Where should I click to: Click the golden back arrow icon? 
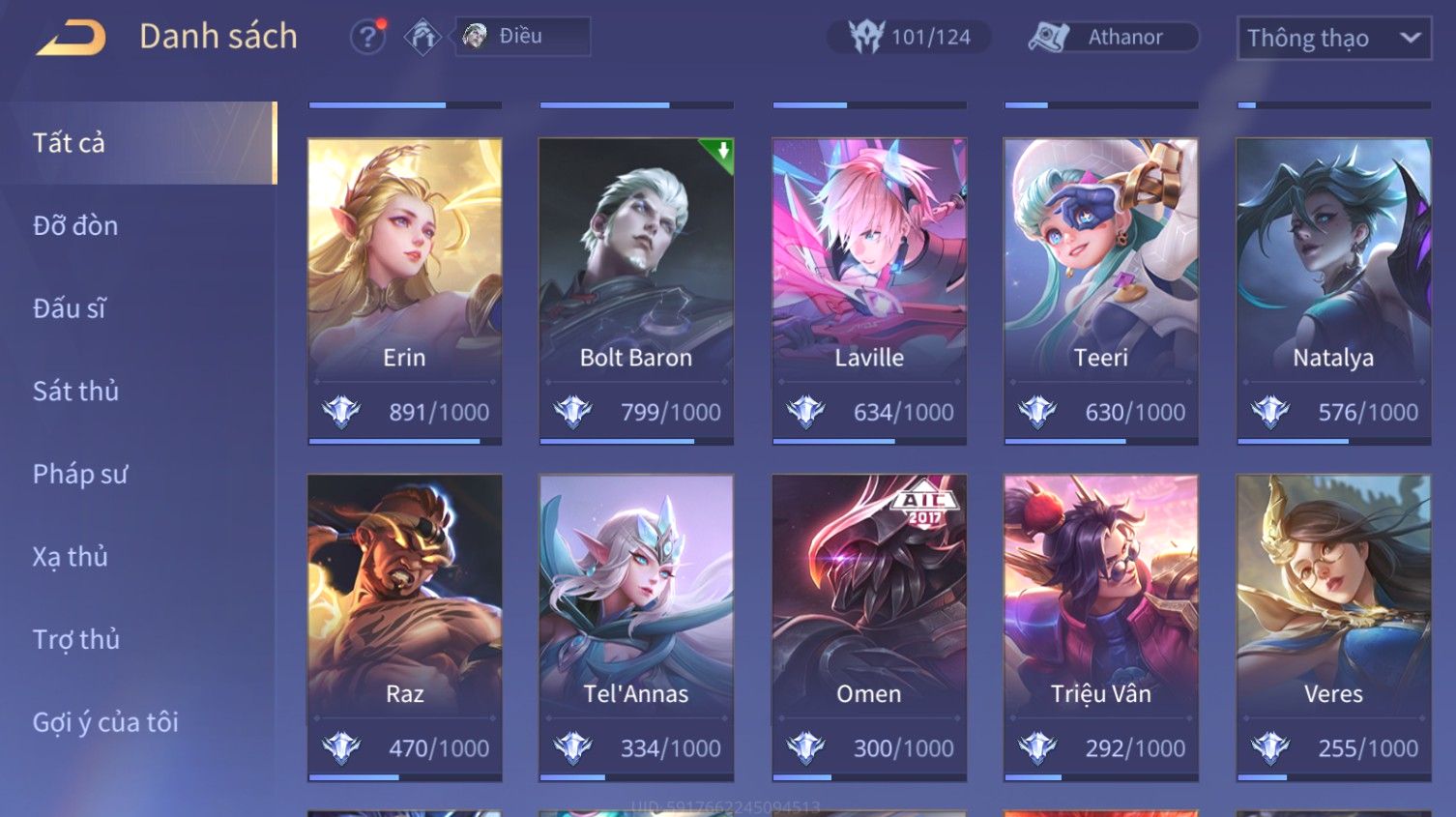click(72, 37)
